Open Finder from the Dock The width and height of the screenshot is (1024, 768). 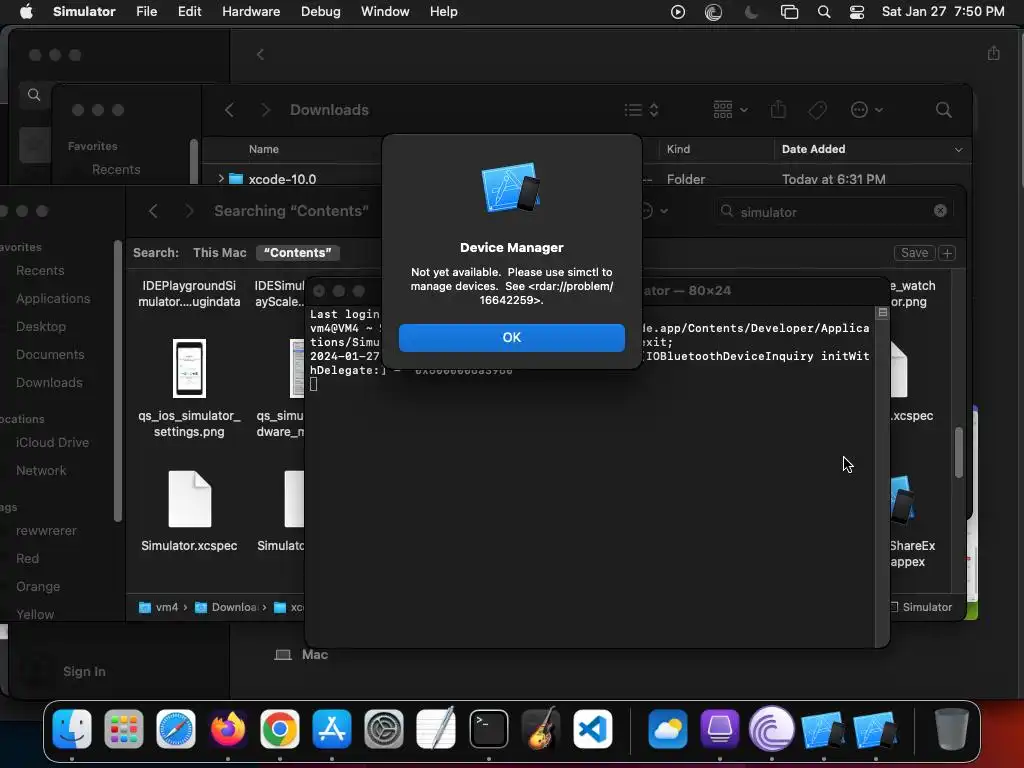[x=72, y=729]
